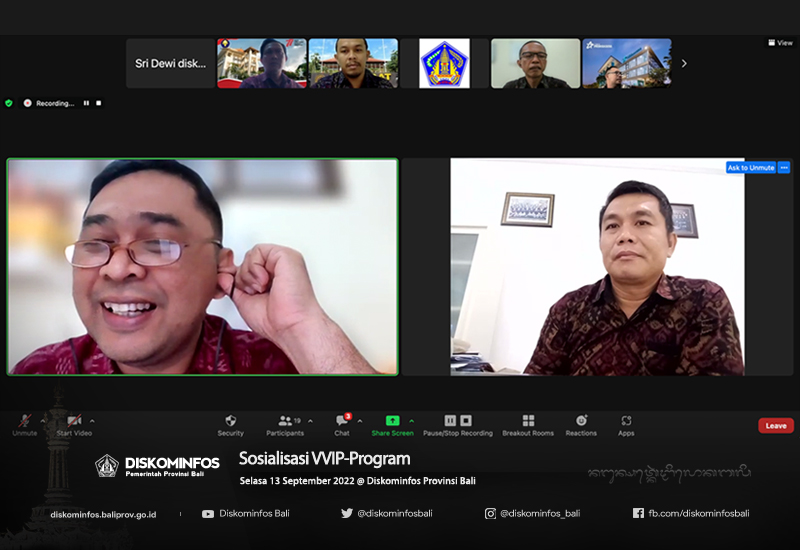Toggle Start Video camera icon
This screenshot has height=550, width=800.
tap(74, 421)
